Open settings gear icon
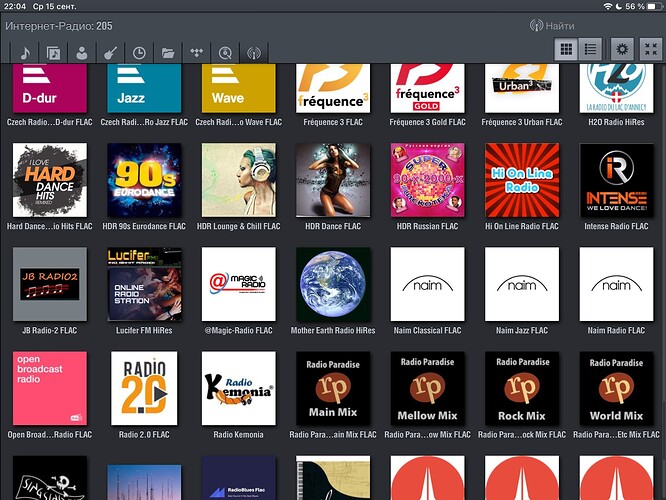 (x=622, y=49)
